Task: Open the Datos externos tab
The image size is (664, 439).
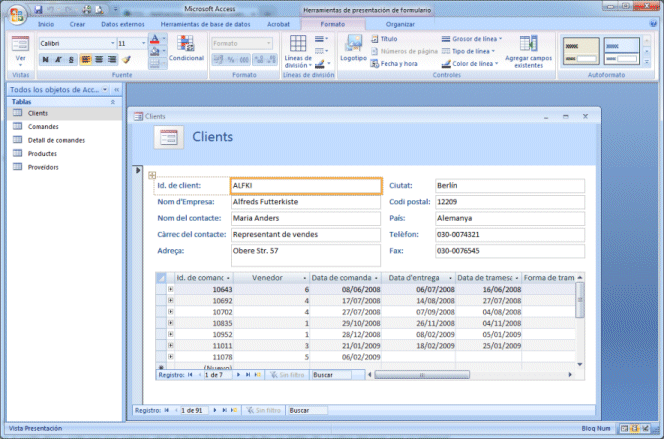Action: coord(123,25)
